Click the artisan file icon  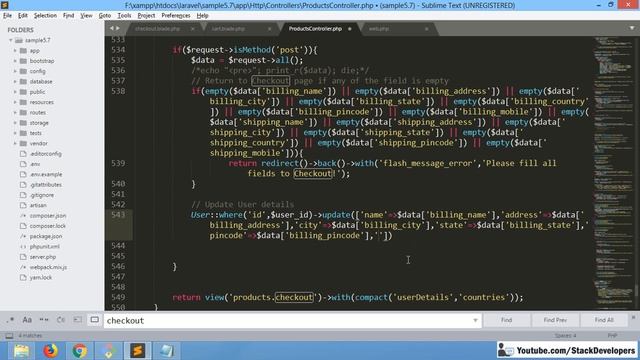pyautogui.click(x=23, y=205)
